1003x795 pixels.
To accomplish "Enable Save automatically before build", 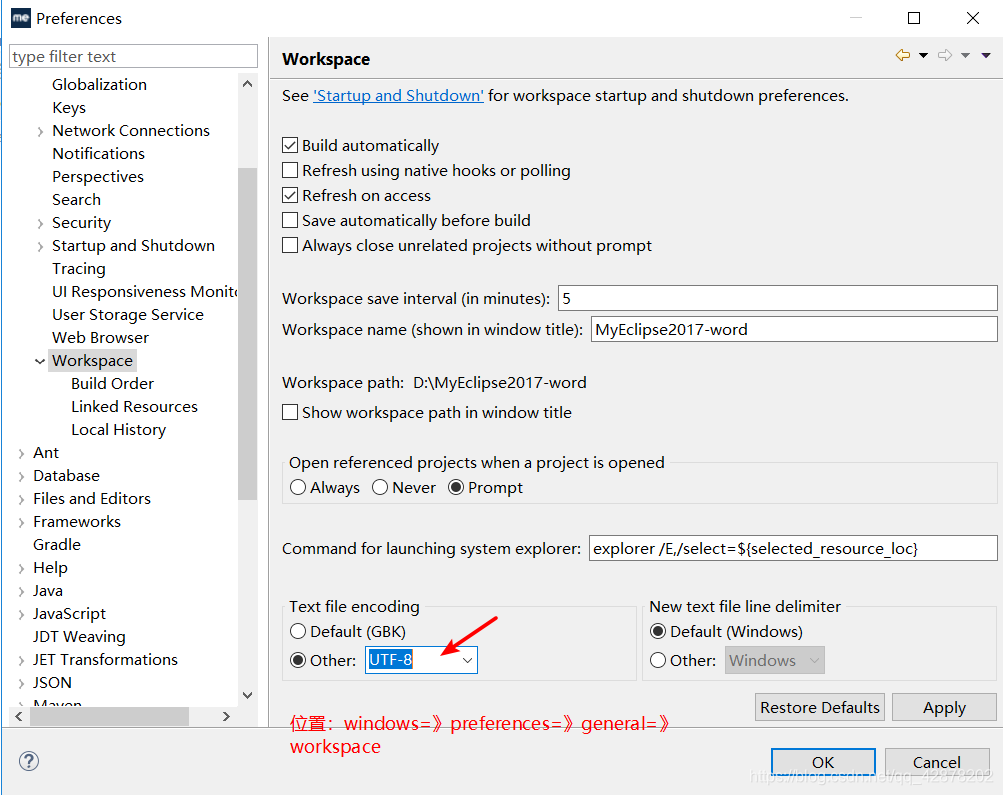I will click(290, 220).
